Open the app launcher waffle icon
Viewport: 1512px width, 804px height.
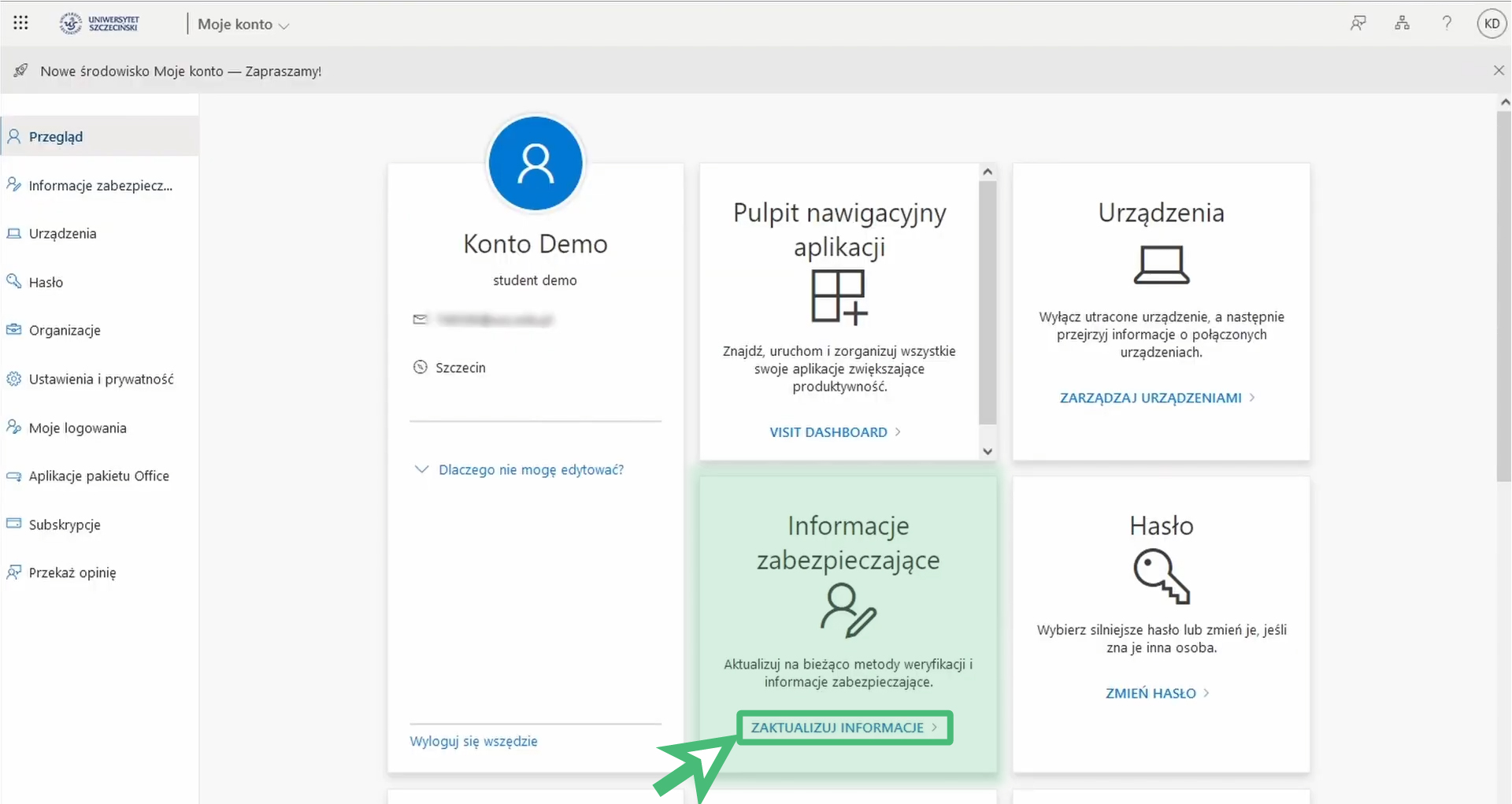click(21, 24)
